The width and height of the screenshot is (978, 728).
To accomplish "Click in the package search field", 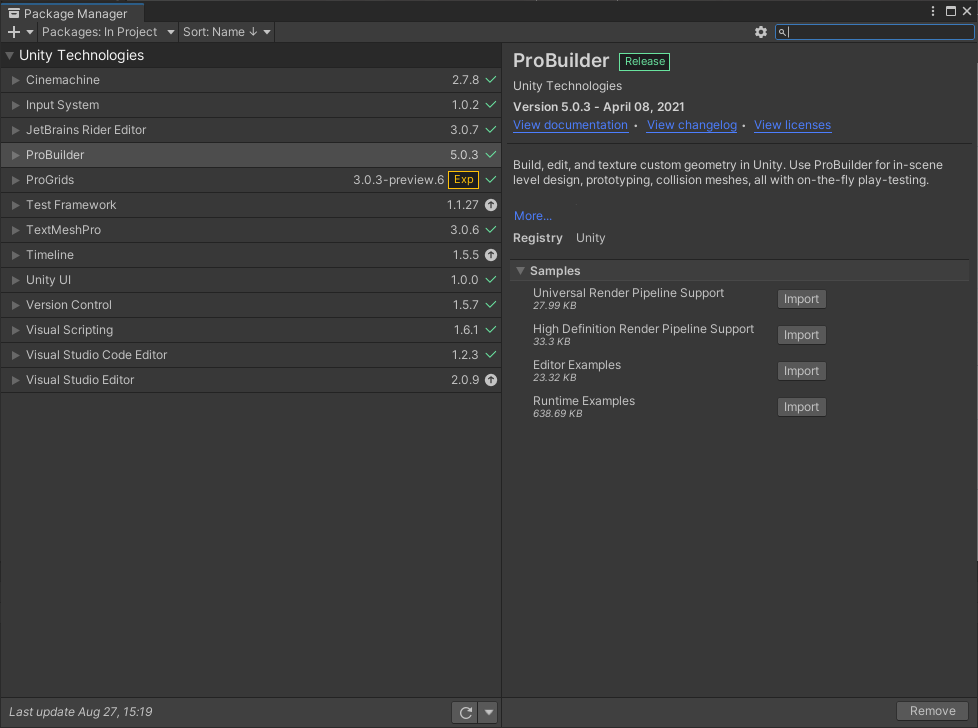I will point(878,32).
